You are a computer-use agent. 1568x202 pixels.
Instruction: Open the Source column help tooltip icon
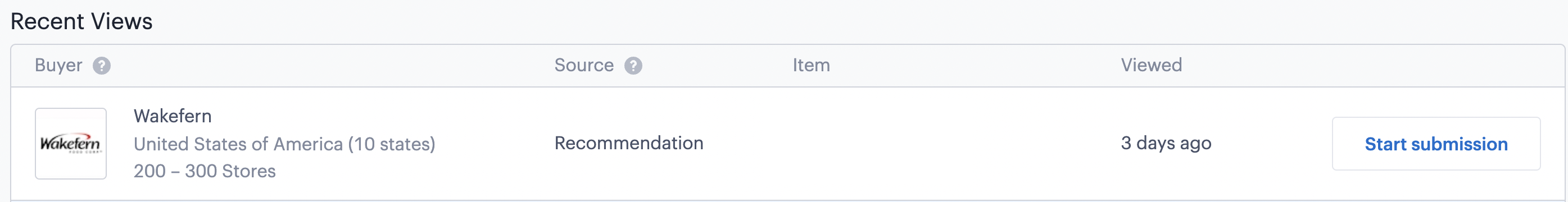coord(633,66)
